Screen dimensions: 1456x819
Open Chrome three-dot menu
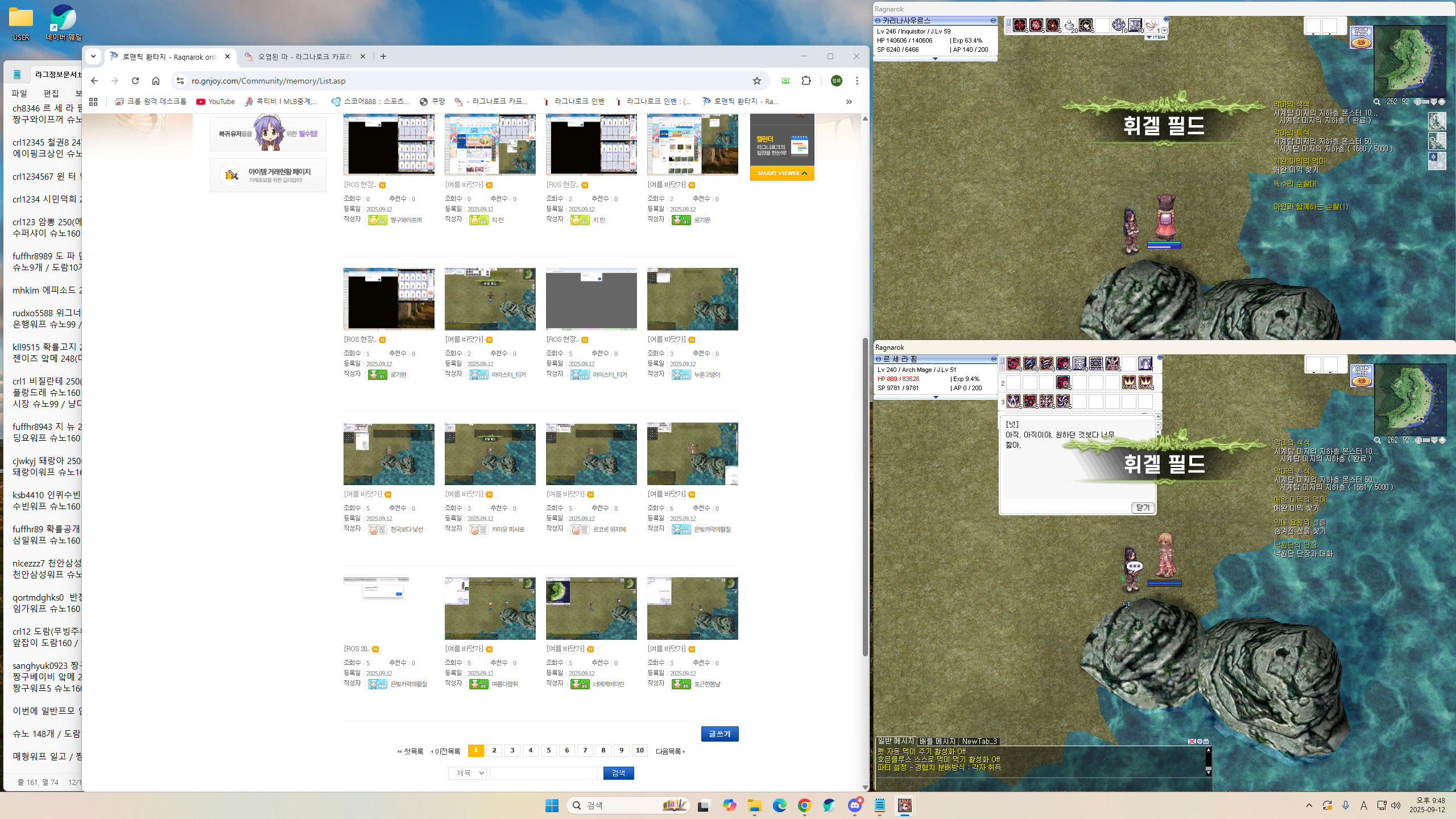(x=857, y=81)
